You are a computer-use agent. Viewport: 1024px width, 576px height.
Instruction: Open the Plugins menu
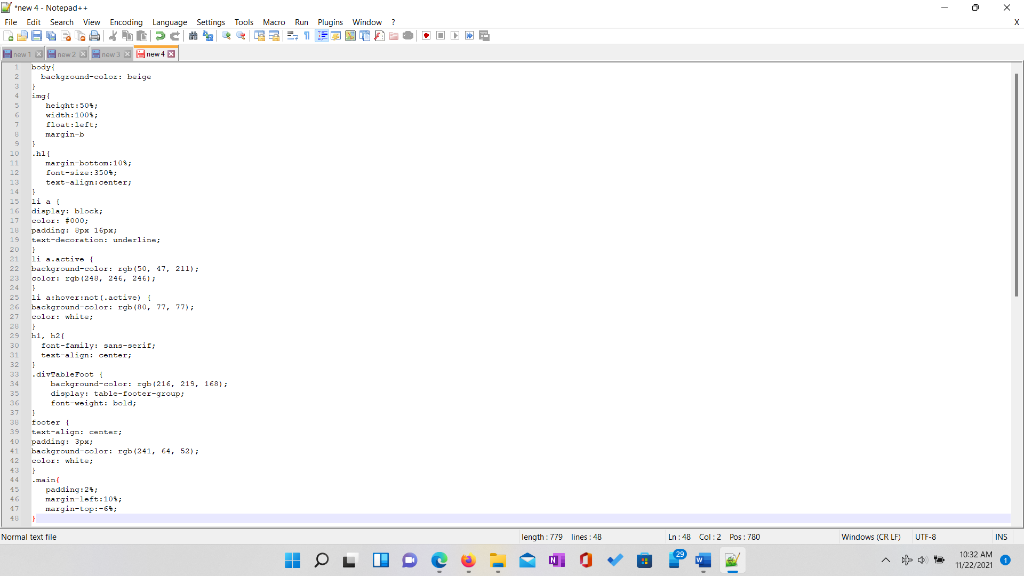329,21
